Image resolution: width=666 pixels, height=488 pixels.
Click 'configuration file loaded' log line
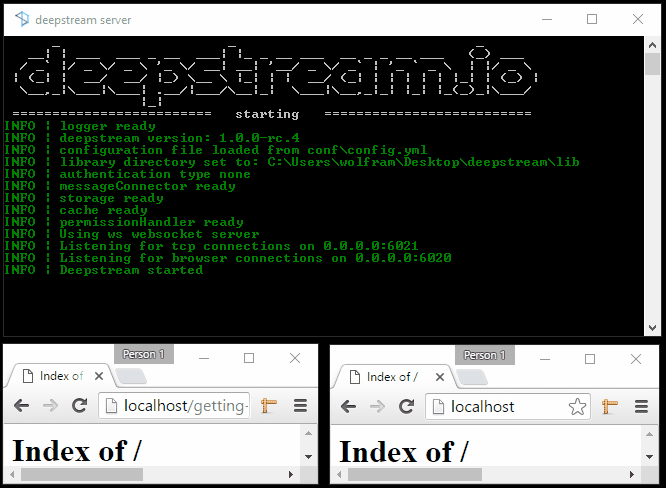243,150
